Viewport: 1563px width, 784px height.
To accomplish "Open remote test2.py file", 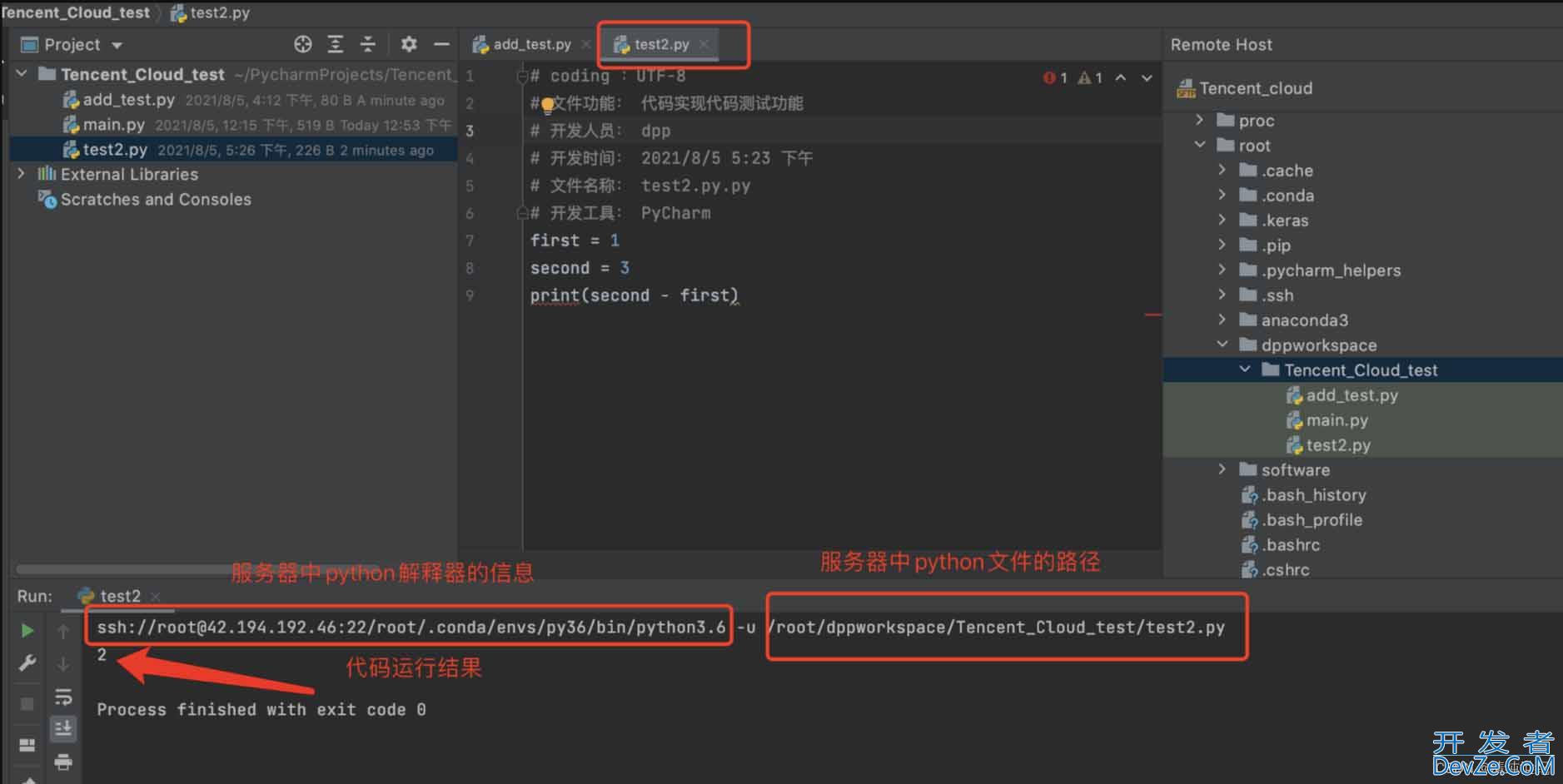I will coord(1329,445).
